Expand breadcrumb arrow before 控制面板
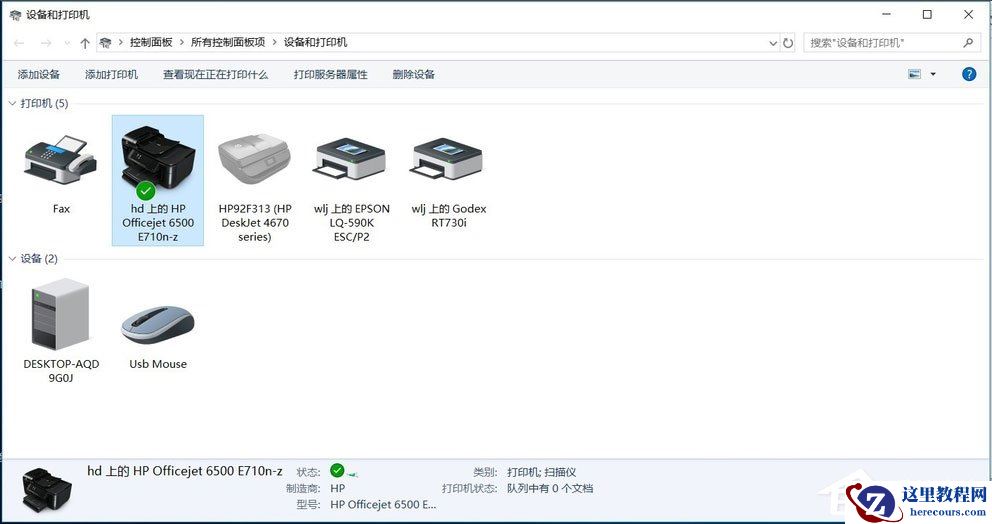 pos(121,42)
